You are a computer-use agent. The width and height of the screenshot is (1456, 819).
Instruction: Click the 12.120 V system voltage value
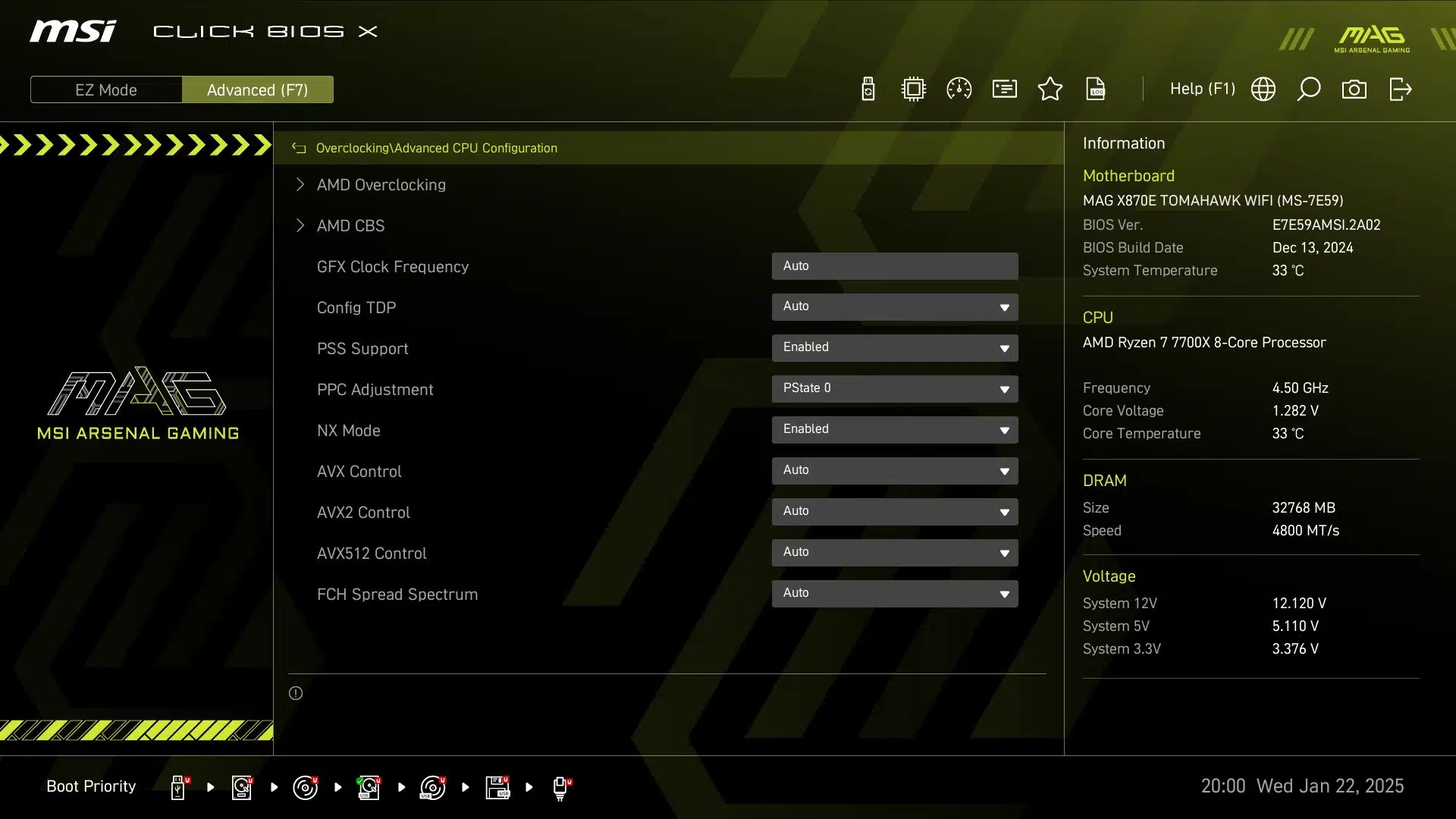(x=1299, y=604)
